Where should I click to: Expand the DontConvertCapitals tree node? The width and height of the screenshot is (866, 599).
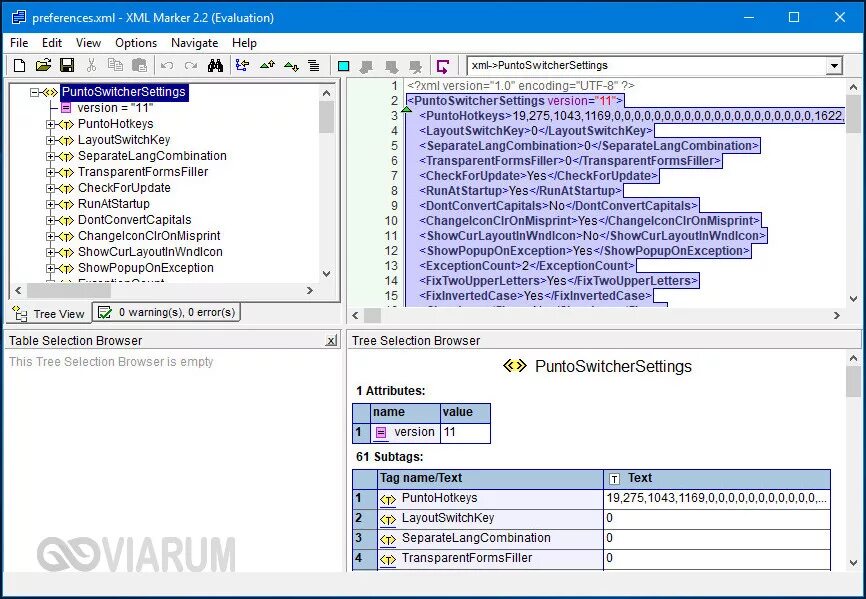pyautogui.click(x=51, y=221)
